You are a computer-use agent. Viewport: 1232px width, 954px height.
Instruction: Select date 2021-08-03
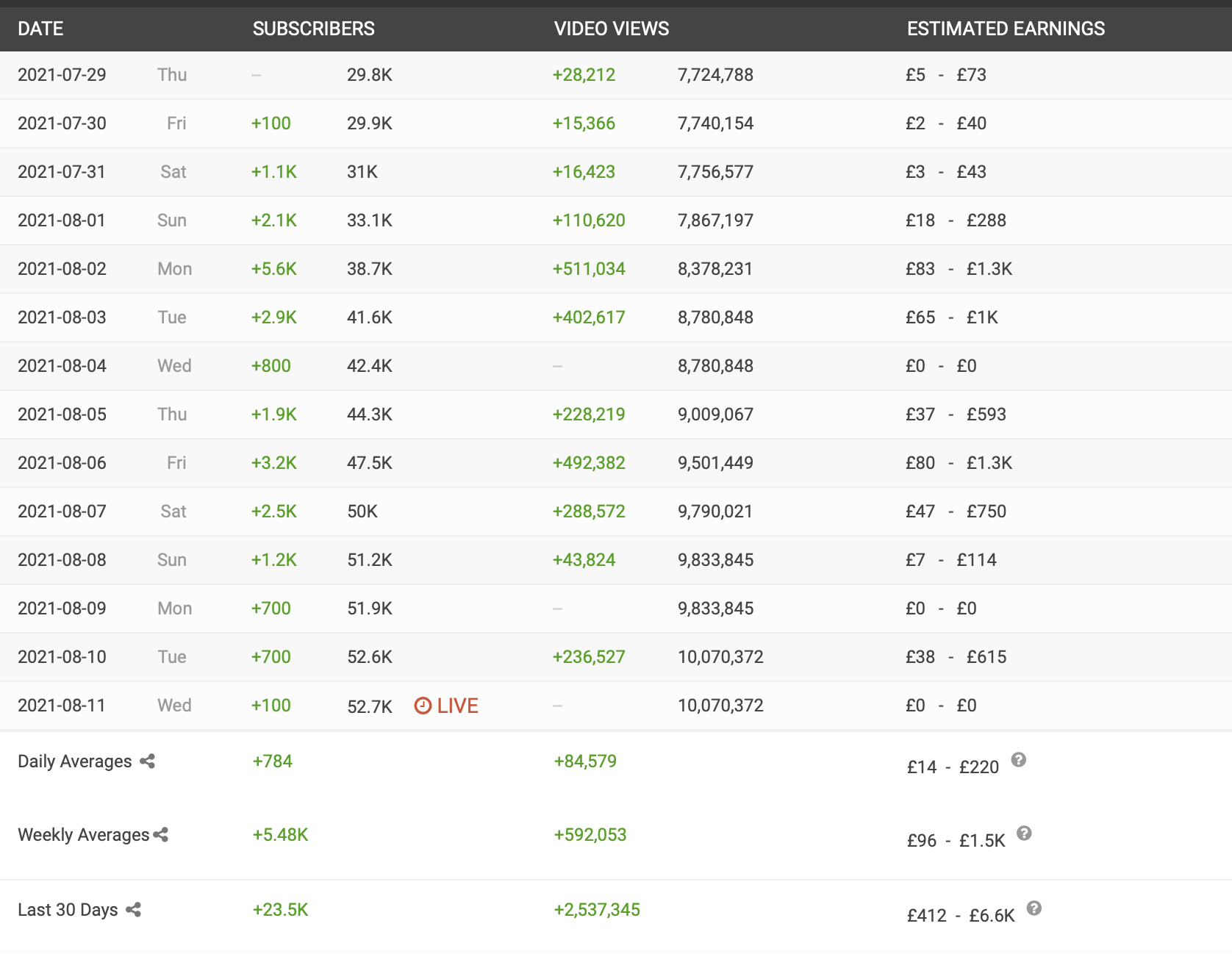(62, 318)
